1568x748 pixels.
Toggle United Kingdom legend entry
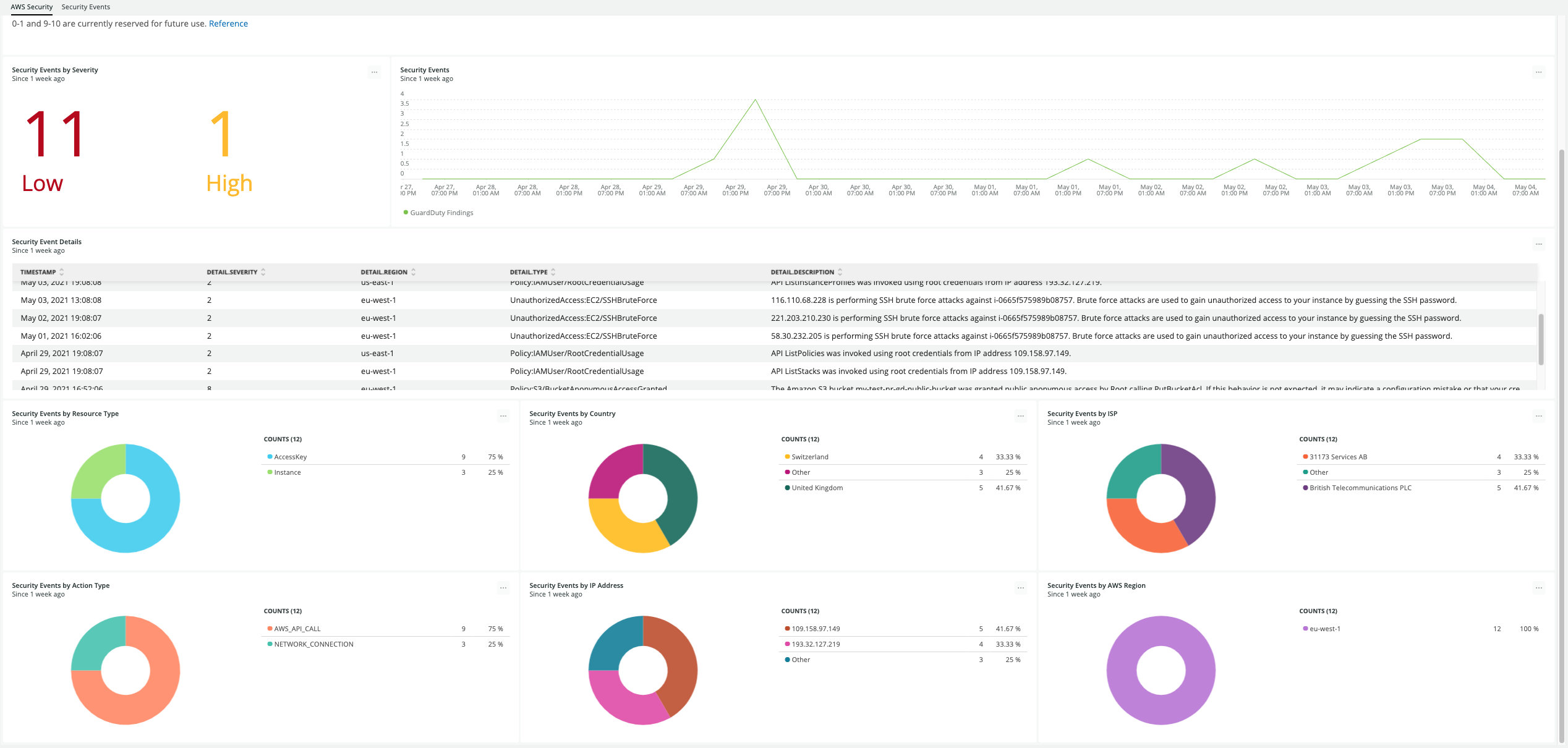pyautogui.click(x=814, y=488)
